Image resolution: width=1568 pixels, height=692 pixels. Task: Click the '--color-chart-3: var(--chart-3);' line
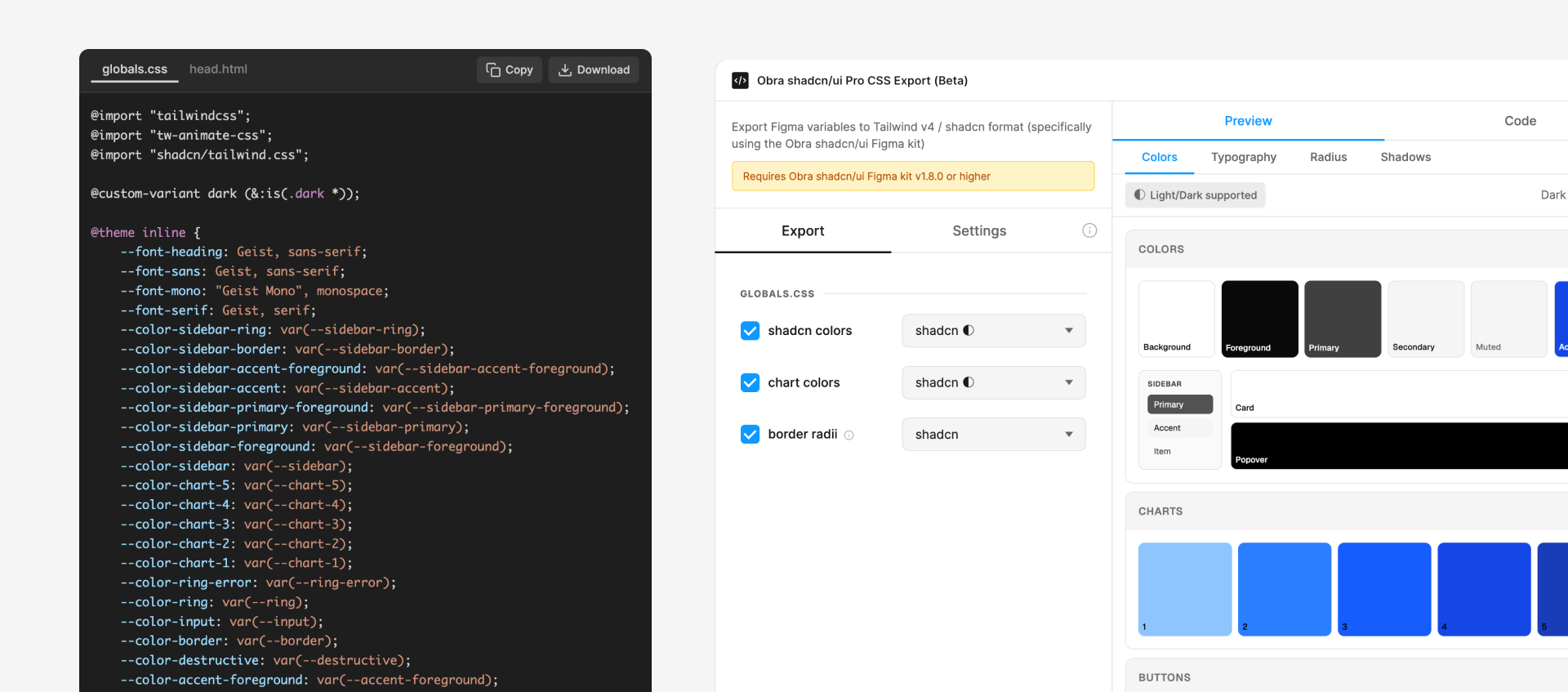tap(236, 525)
